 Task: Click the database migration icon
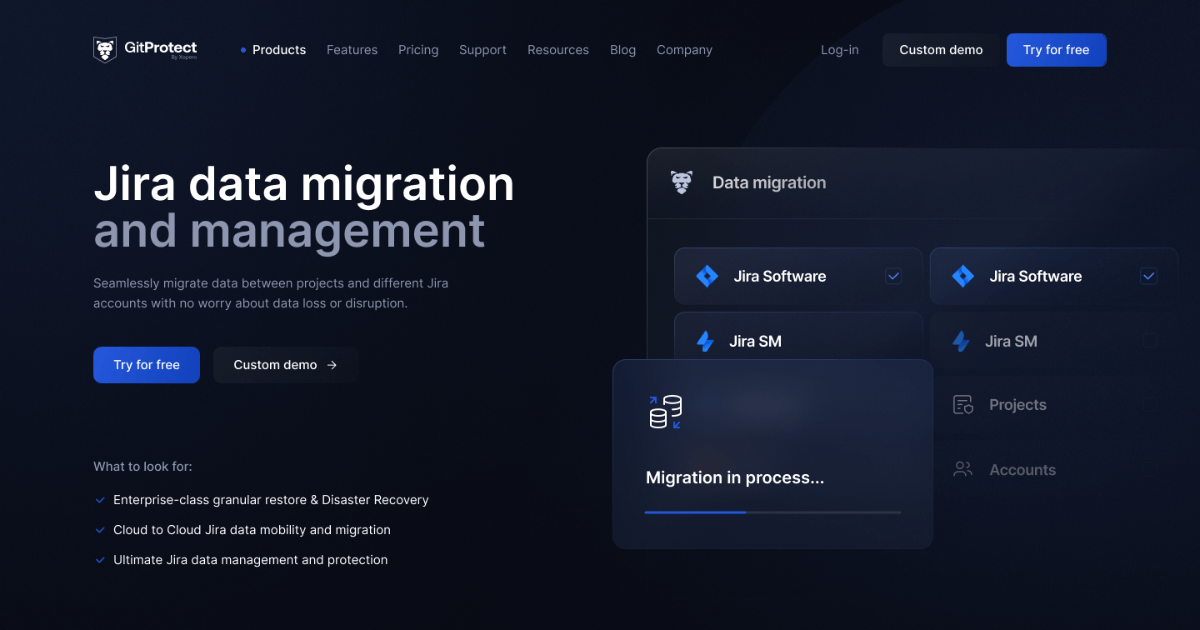pyautogui.click(x=665, y=412)
